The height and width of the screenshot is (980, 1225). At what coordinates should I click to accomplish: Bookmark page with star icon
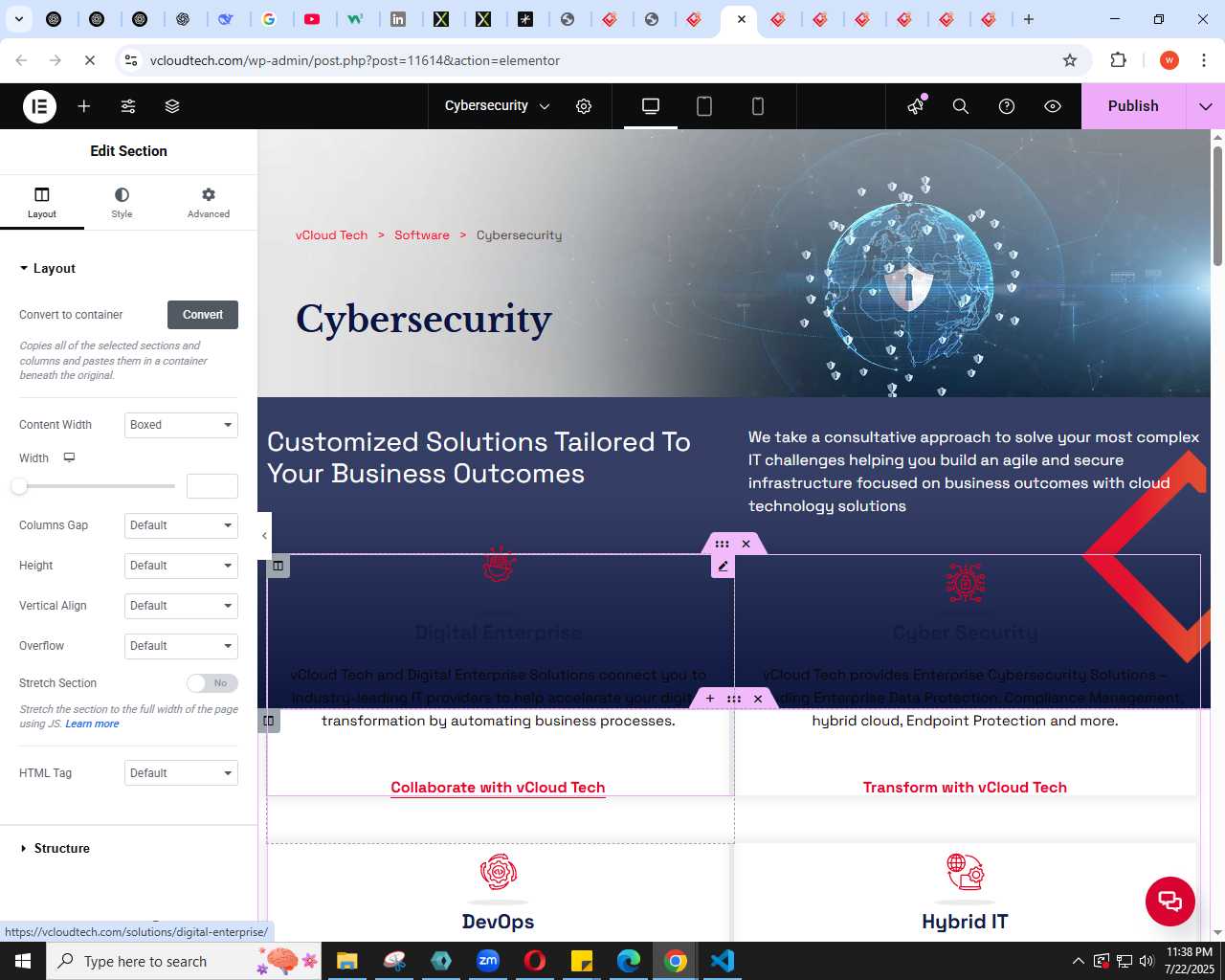[x=1070, y=60]
